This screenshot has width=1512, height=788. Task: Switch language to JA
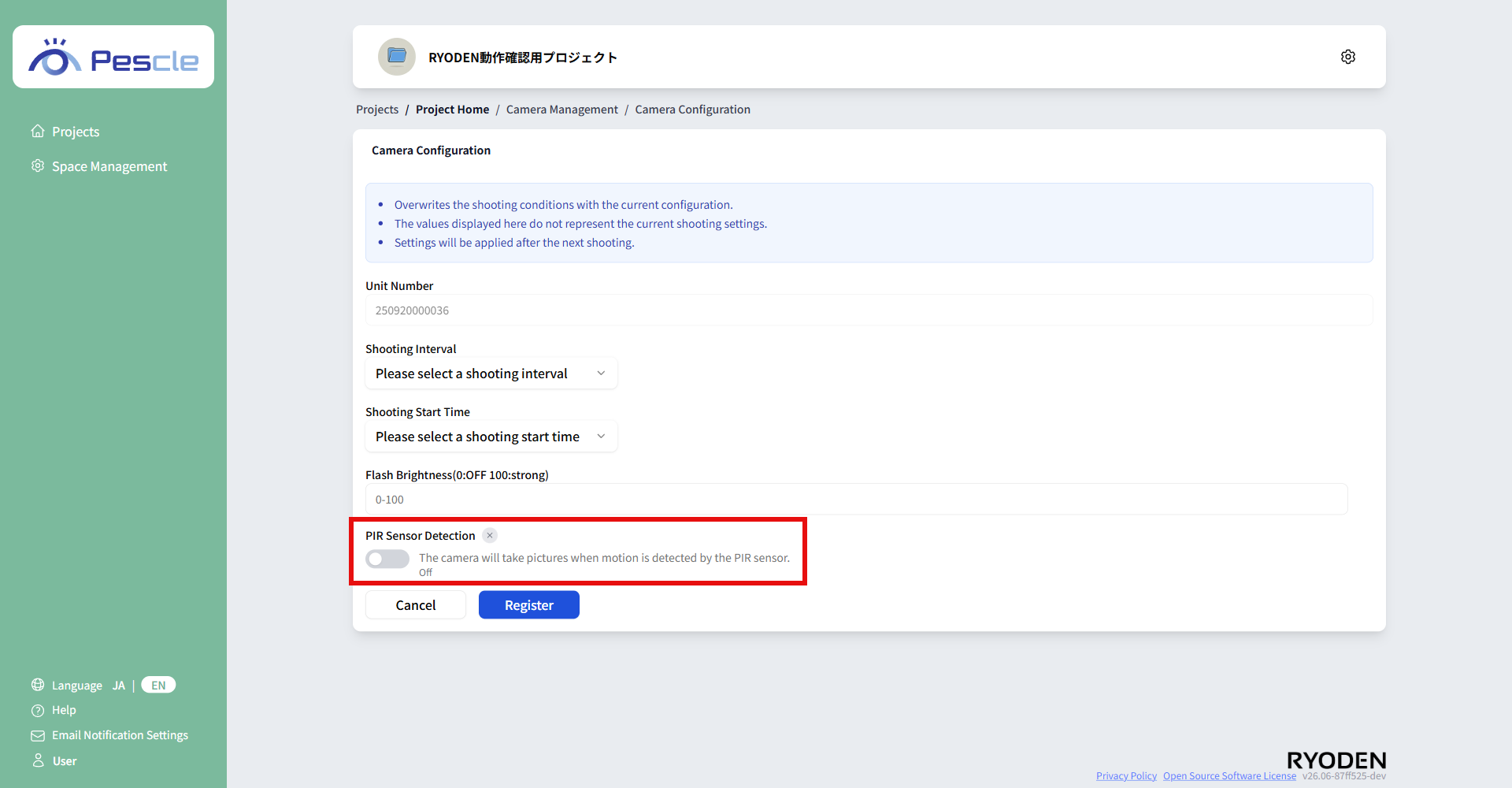pos(119,686)
